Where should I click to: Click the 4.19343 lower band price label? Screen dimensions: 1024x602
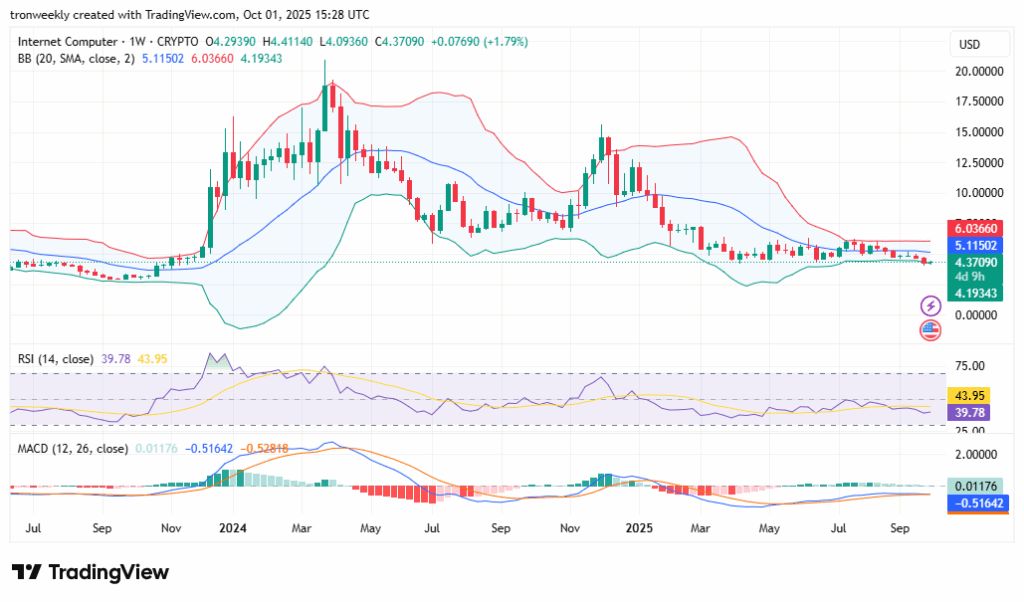click(x=974, y=293)
